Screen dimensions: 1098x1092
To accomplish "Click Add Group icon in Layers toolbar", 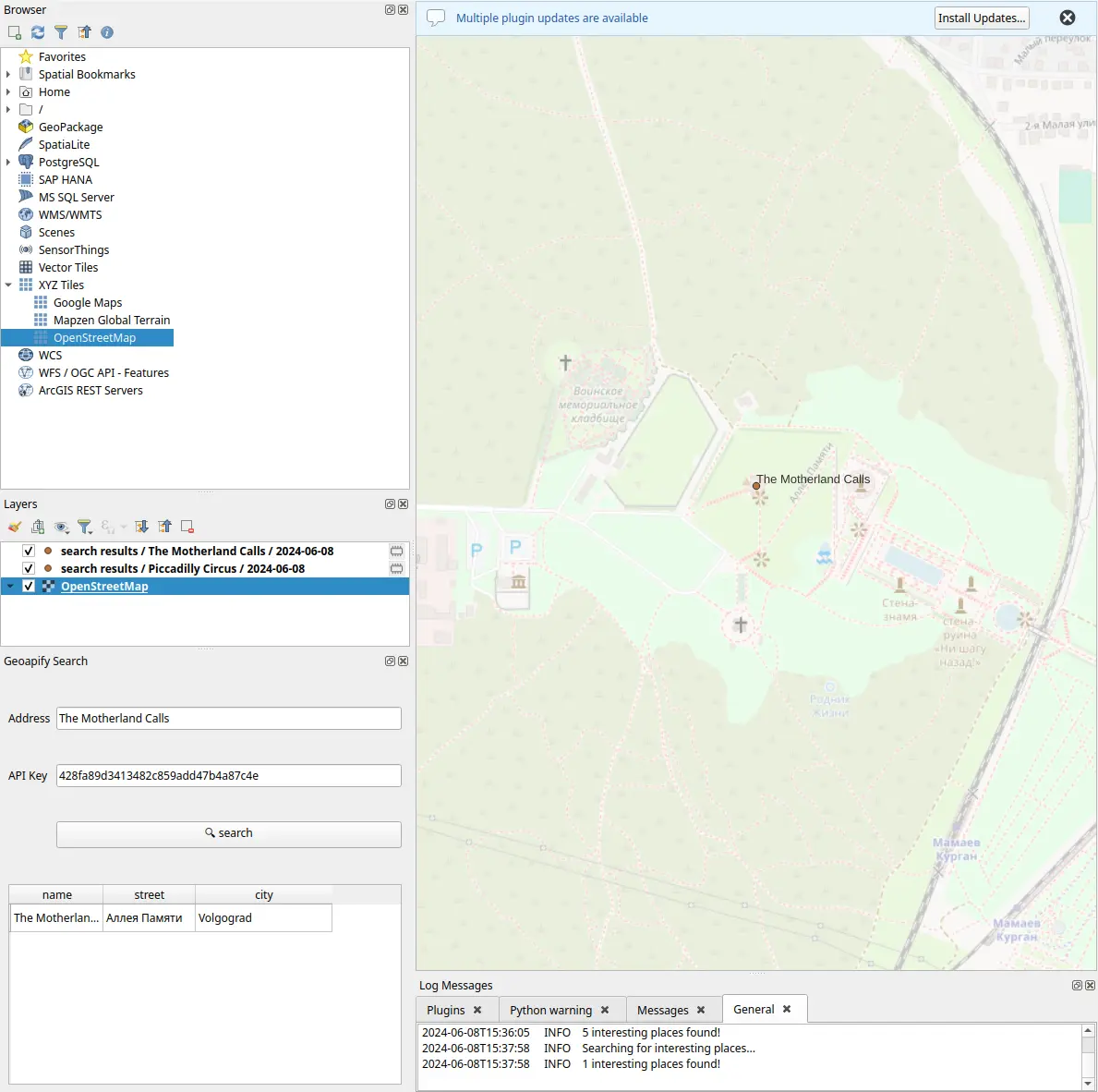I will click(x=38, y=527).
